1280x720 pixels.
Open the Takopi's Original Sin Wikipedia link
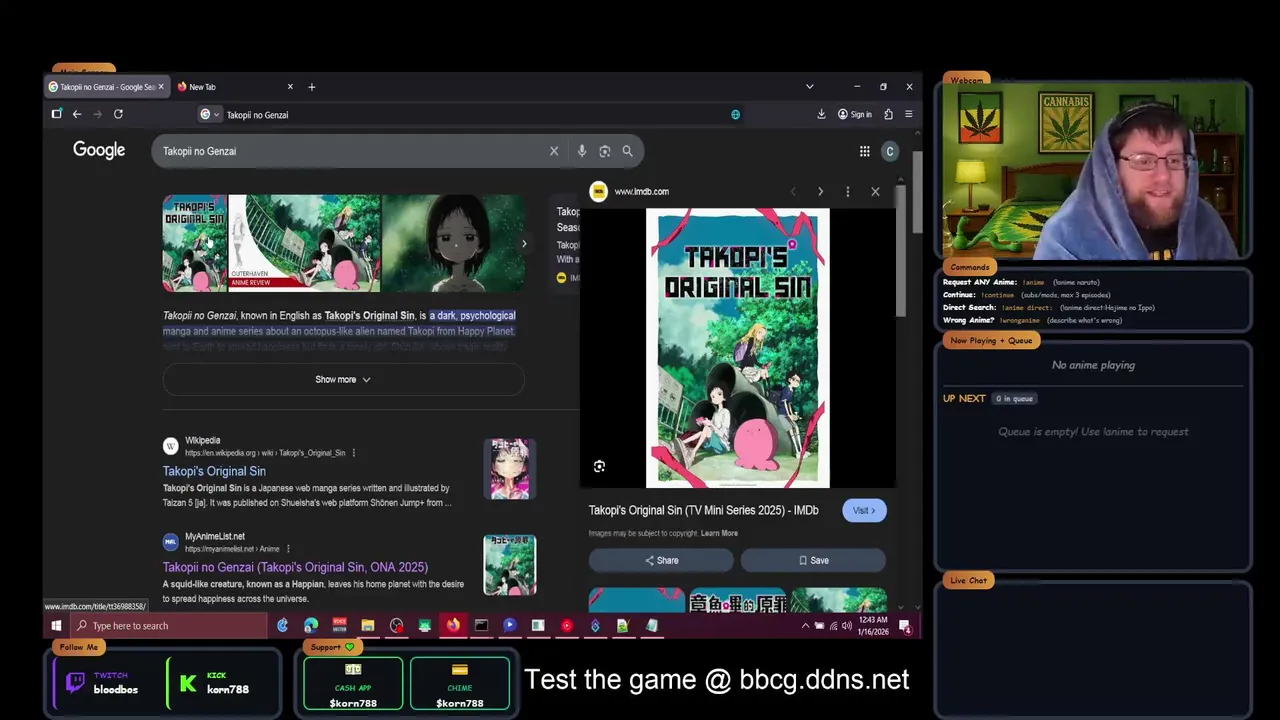tap(214, 471)
